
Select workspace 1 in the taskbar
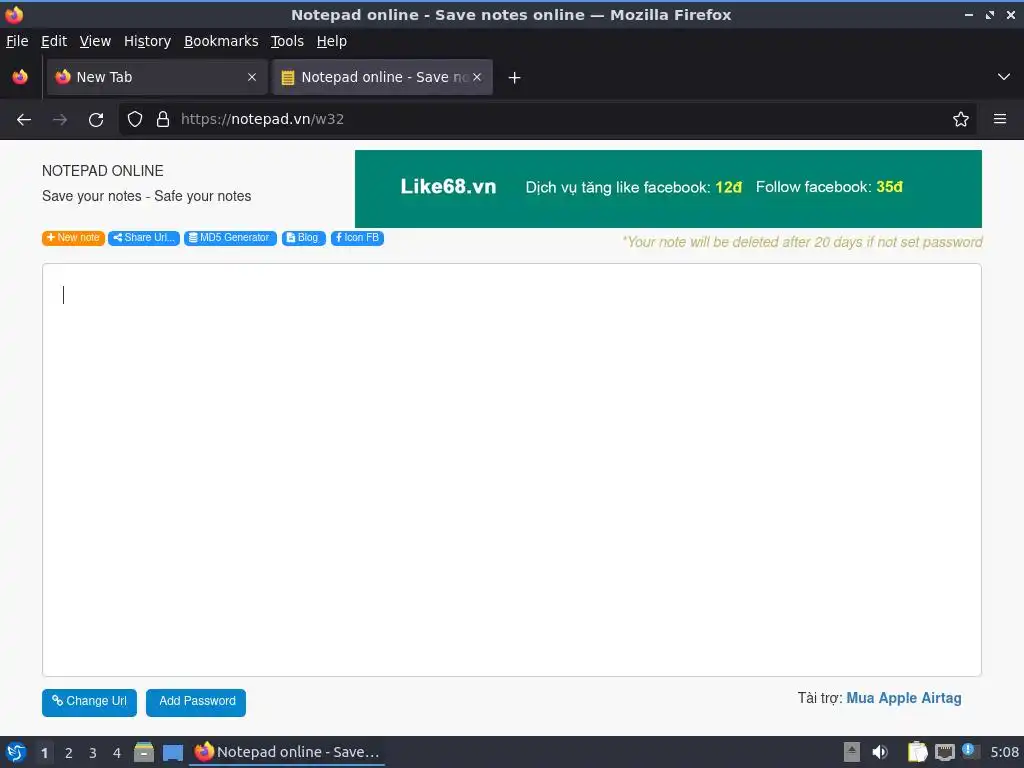pyautogui.click(x=44, y=753)
